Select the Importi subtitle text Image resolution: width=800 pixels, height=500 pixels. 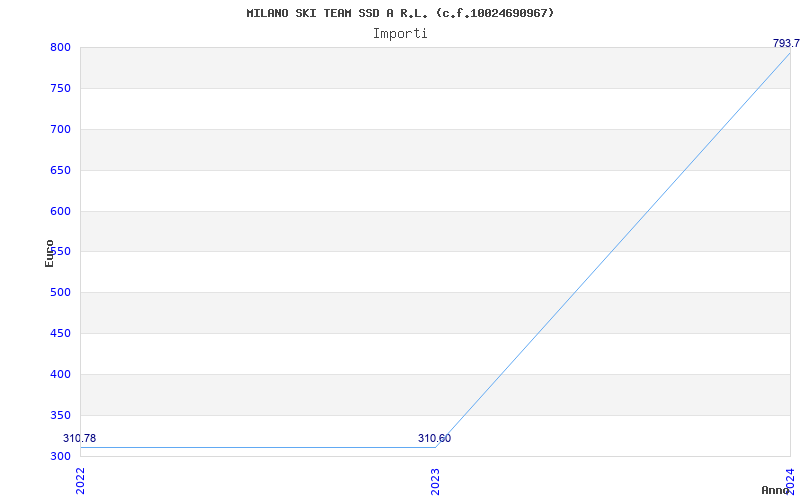(400, 34)
